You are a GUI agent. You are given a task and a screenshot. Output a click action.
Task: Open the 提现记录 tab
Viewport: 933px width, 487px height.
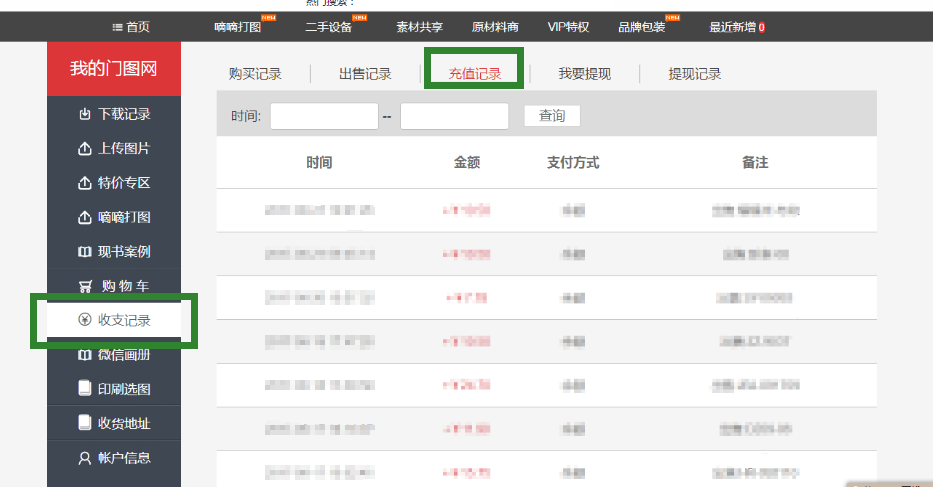coord(694,74)
